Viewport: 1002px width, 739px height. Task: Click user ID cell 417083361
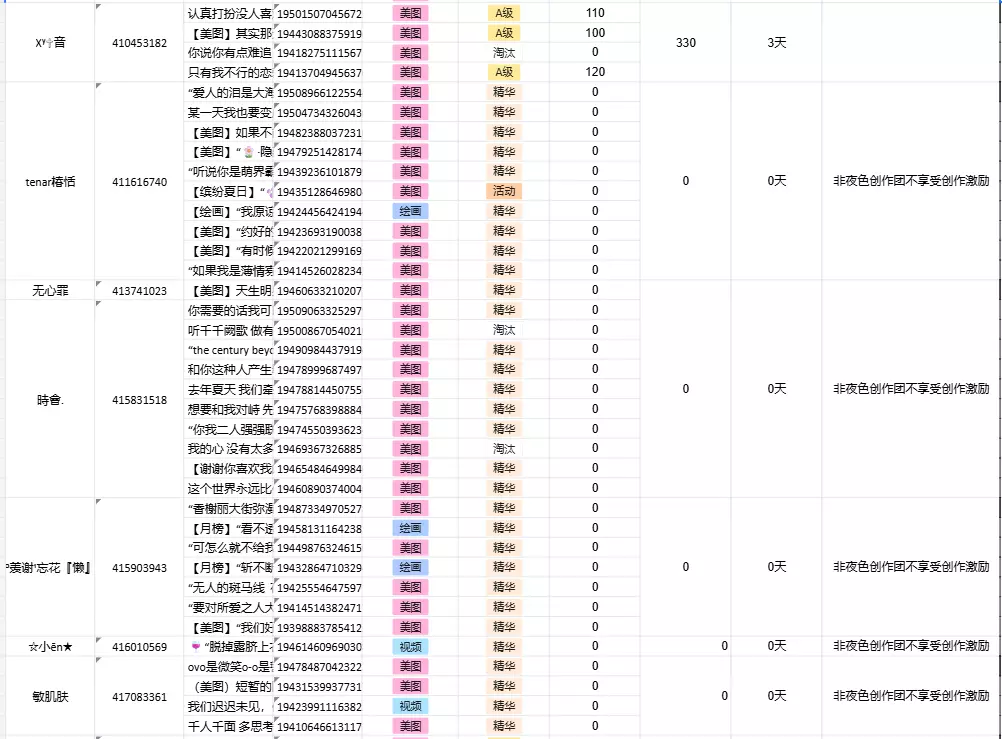[139, 696]
